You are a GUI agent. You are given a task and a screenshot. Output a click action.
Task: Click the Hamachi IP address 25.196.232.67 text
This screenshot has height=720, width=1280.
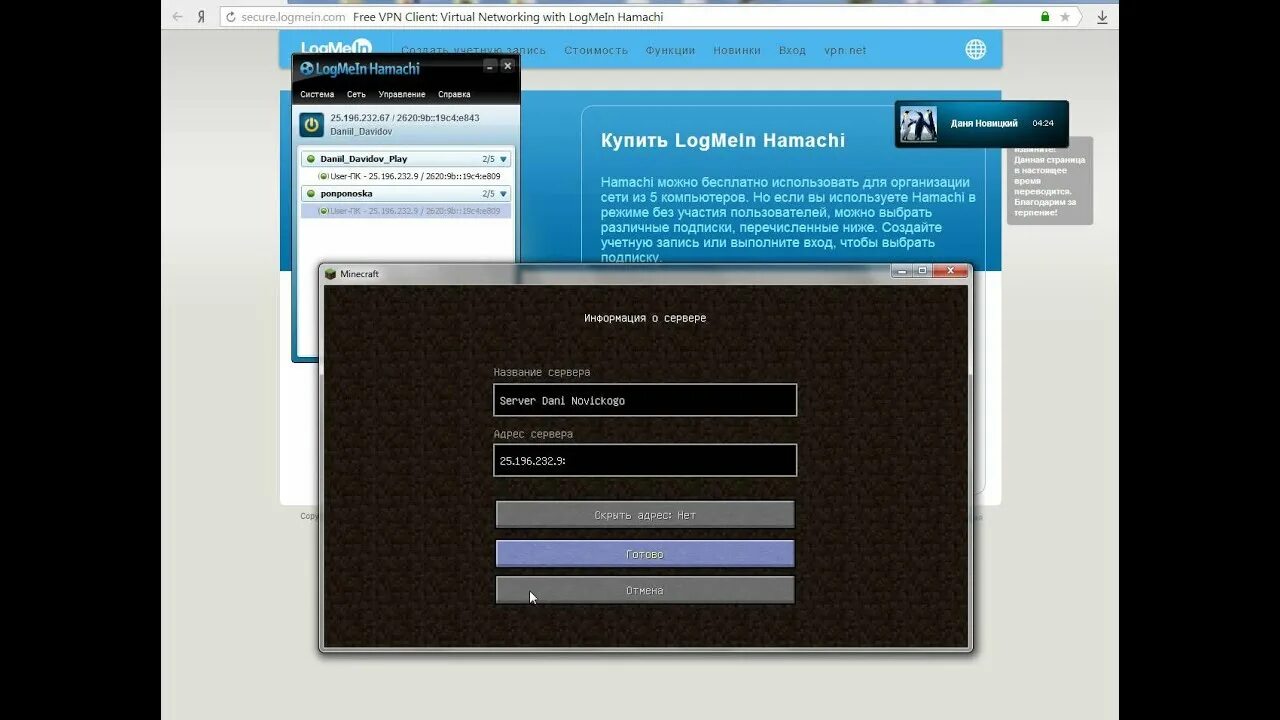pos(361,118)
